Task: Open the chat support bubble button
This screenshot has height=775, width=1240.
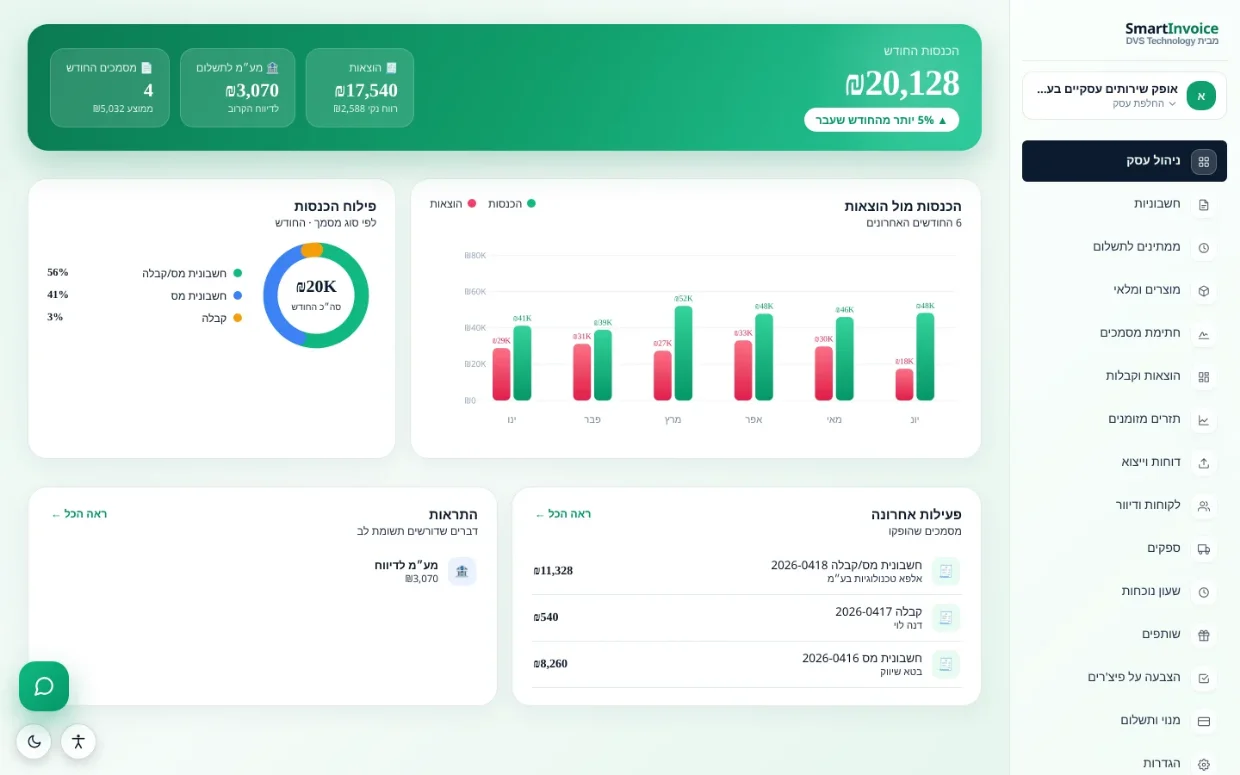Action: 44,686
